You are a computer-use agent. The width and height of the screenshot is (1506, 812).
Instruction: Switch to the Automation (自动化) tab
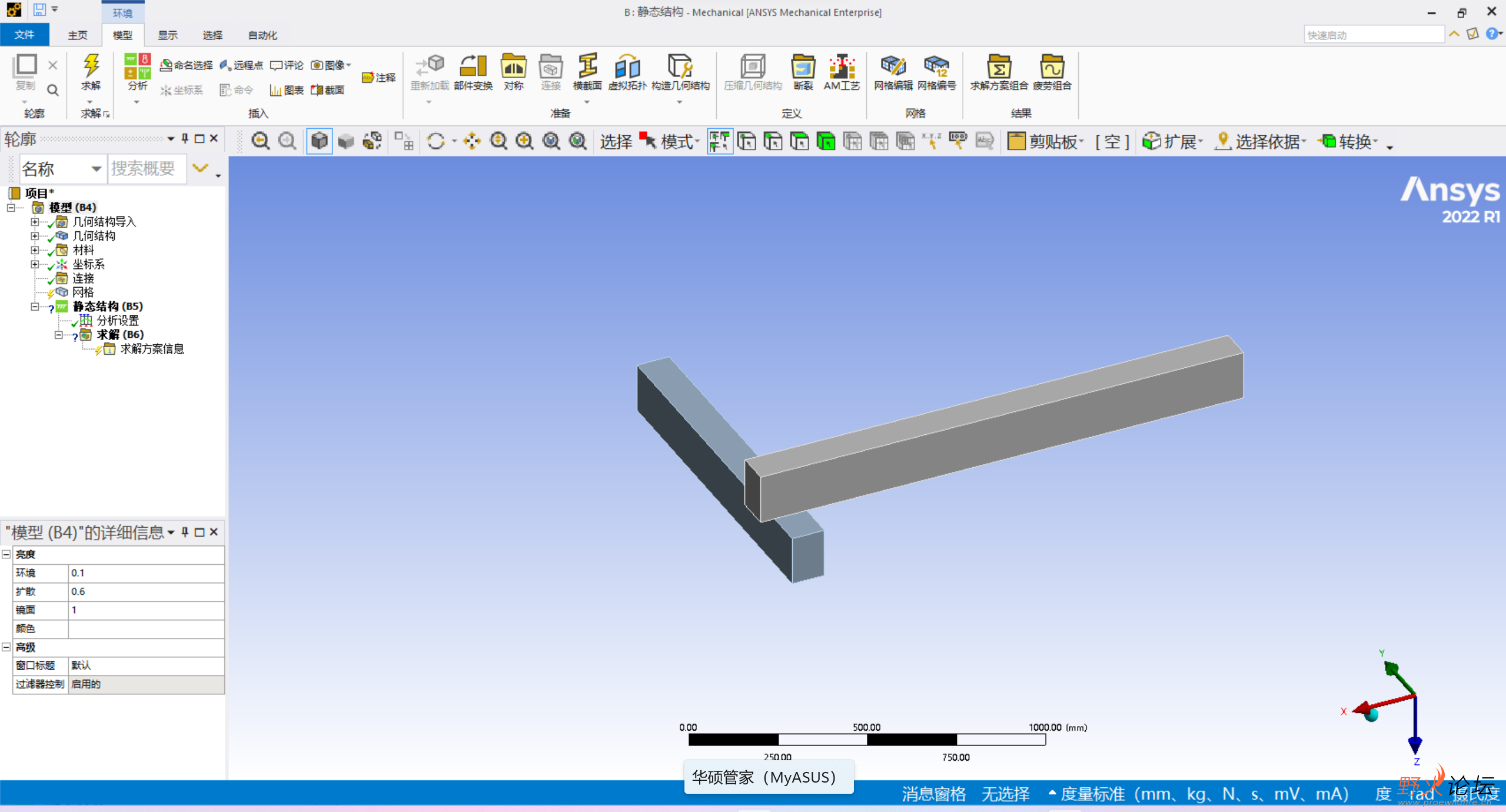click(262, 35)
